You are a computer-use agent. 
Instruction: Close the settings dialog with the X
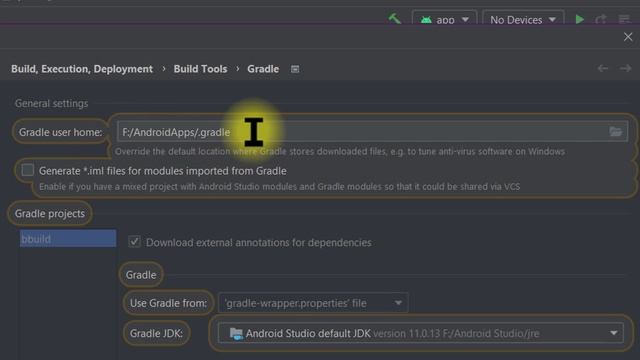(x=628, y=37)
